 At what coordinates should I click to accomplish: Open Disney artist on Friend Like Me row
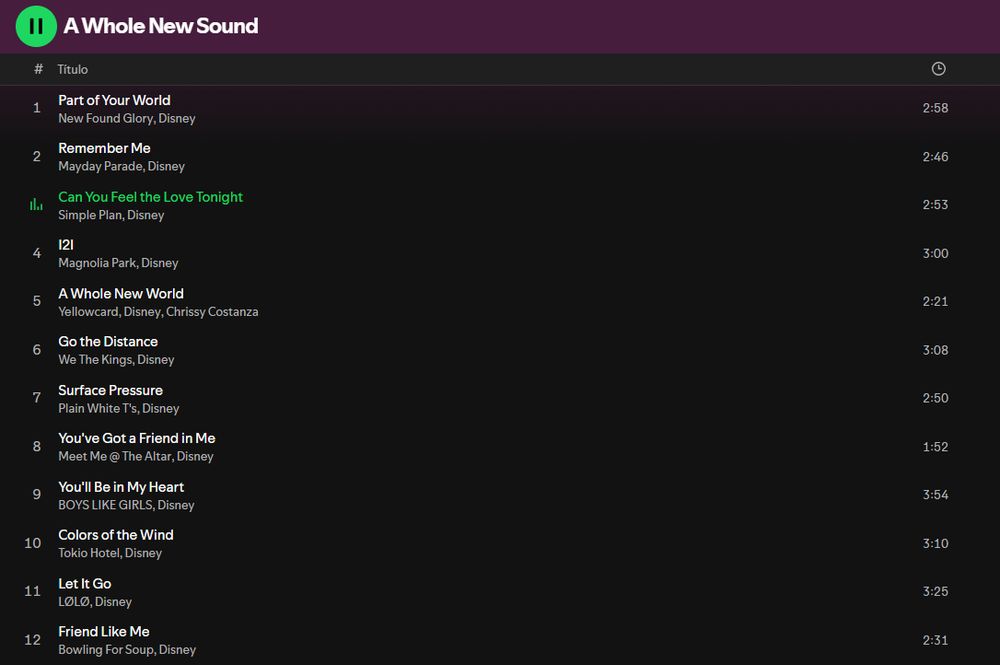tap(177, 650)
